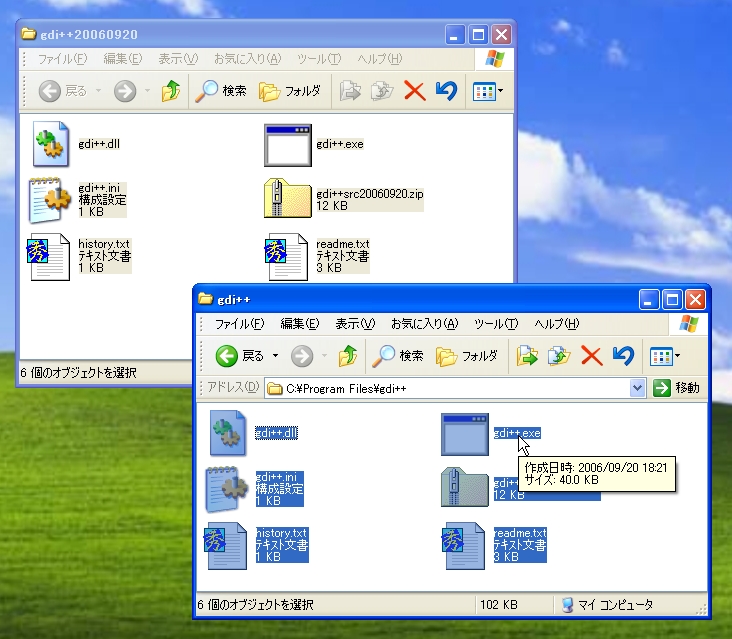Image resolution: width=732 pixels, height=639 pixels.
Task: Open 表示(V) menu in gdi++ window
Action: 355,323
